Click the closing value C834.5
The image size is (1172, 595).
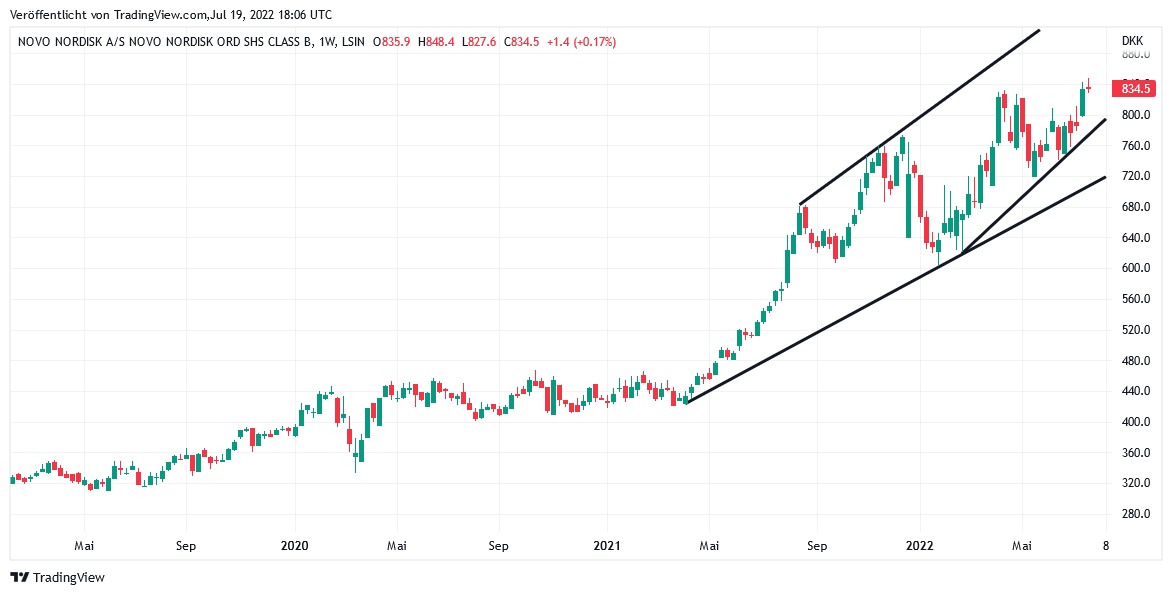[521, 42]
